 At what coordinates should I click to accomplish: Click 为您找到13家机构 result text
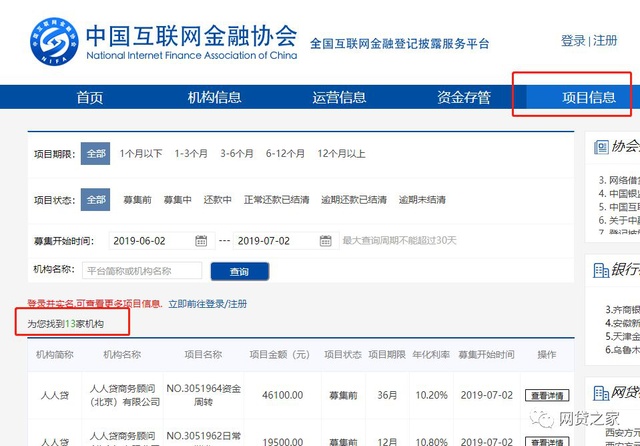click(x=65, y=324)
